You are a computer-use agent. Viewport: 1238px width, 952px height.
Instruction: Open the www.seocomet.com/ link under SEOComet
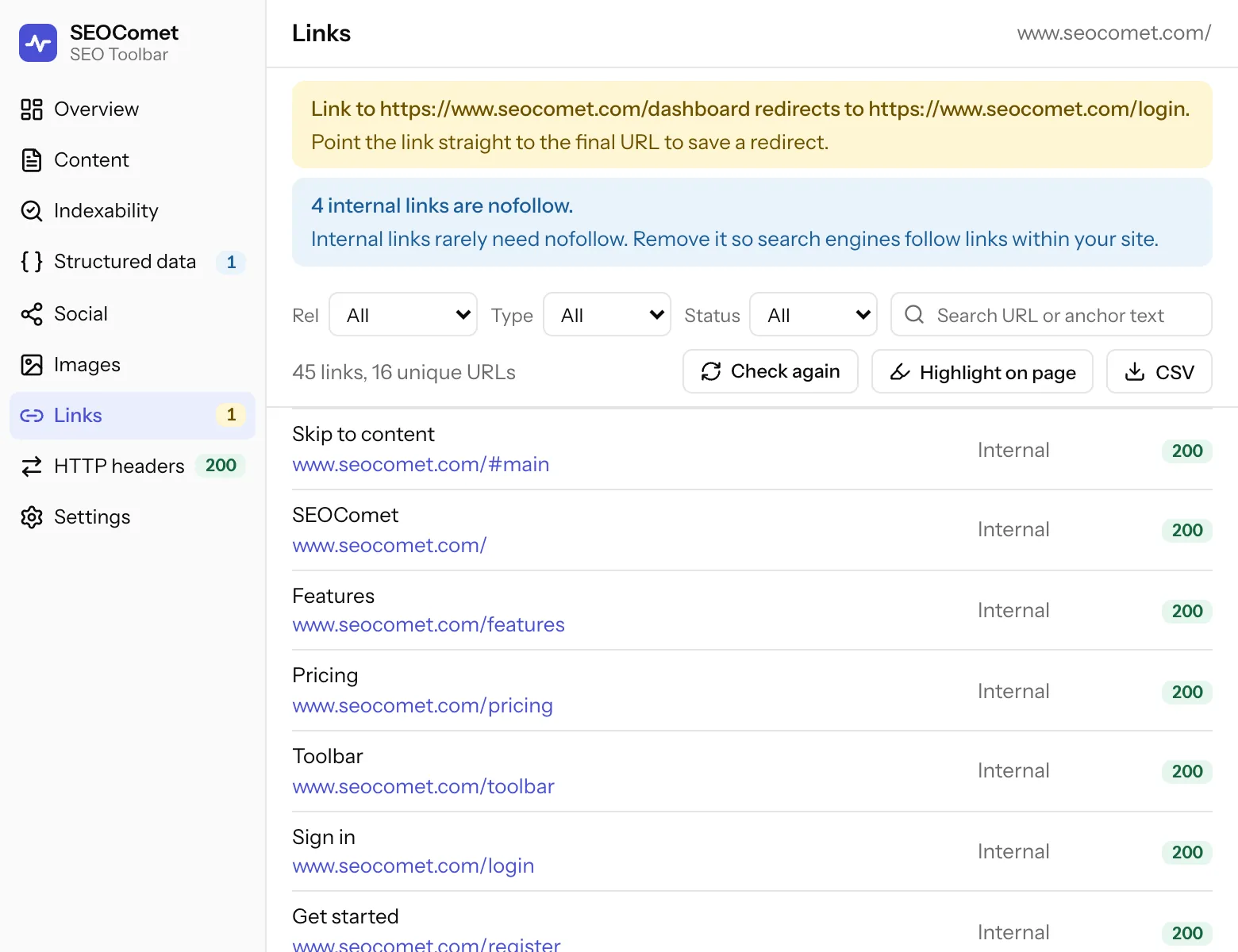tap(389, 545)
